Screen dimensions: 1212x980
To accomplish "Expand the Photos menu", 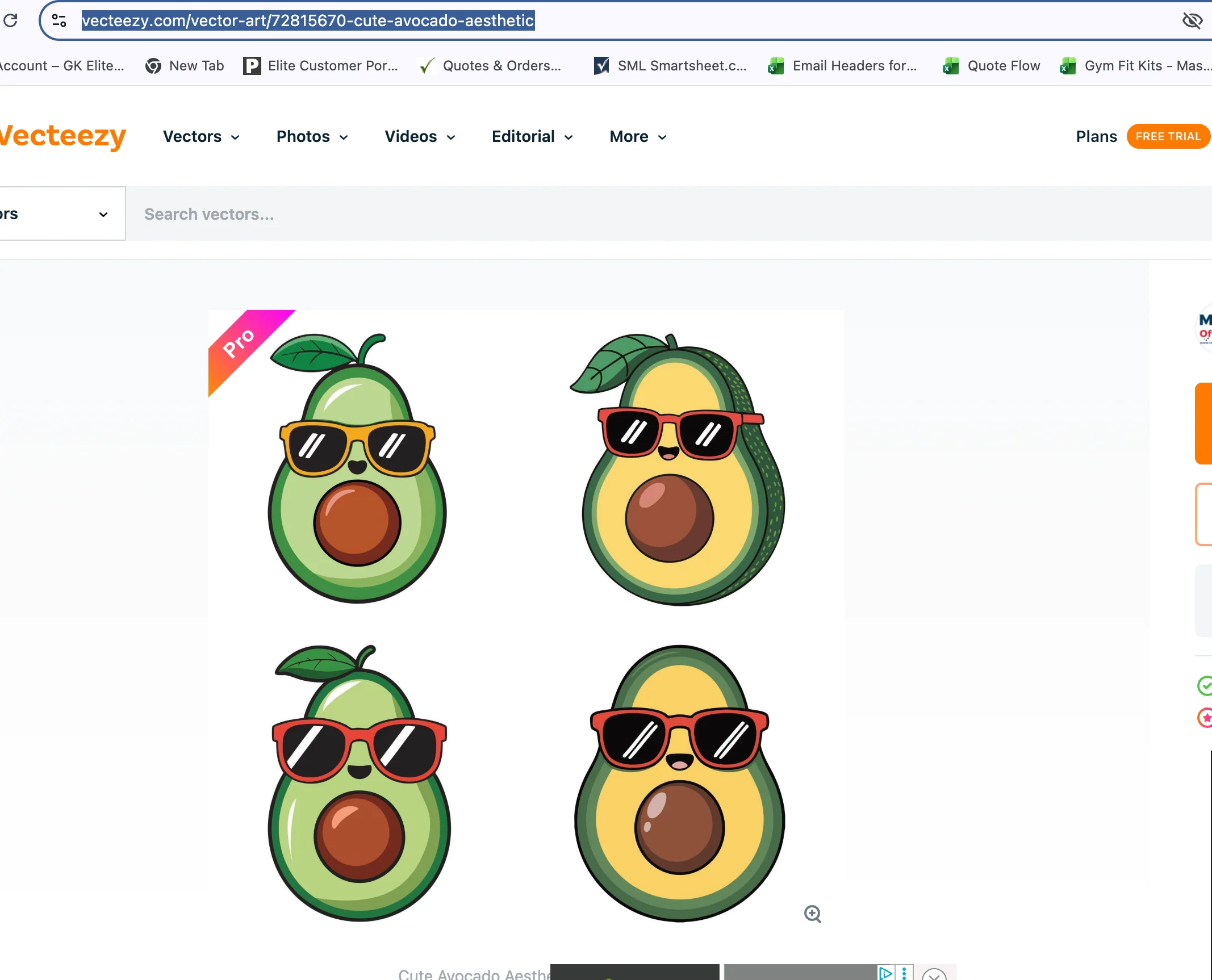I will [312, 137].
